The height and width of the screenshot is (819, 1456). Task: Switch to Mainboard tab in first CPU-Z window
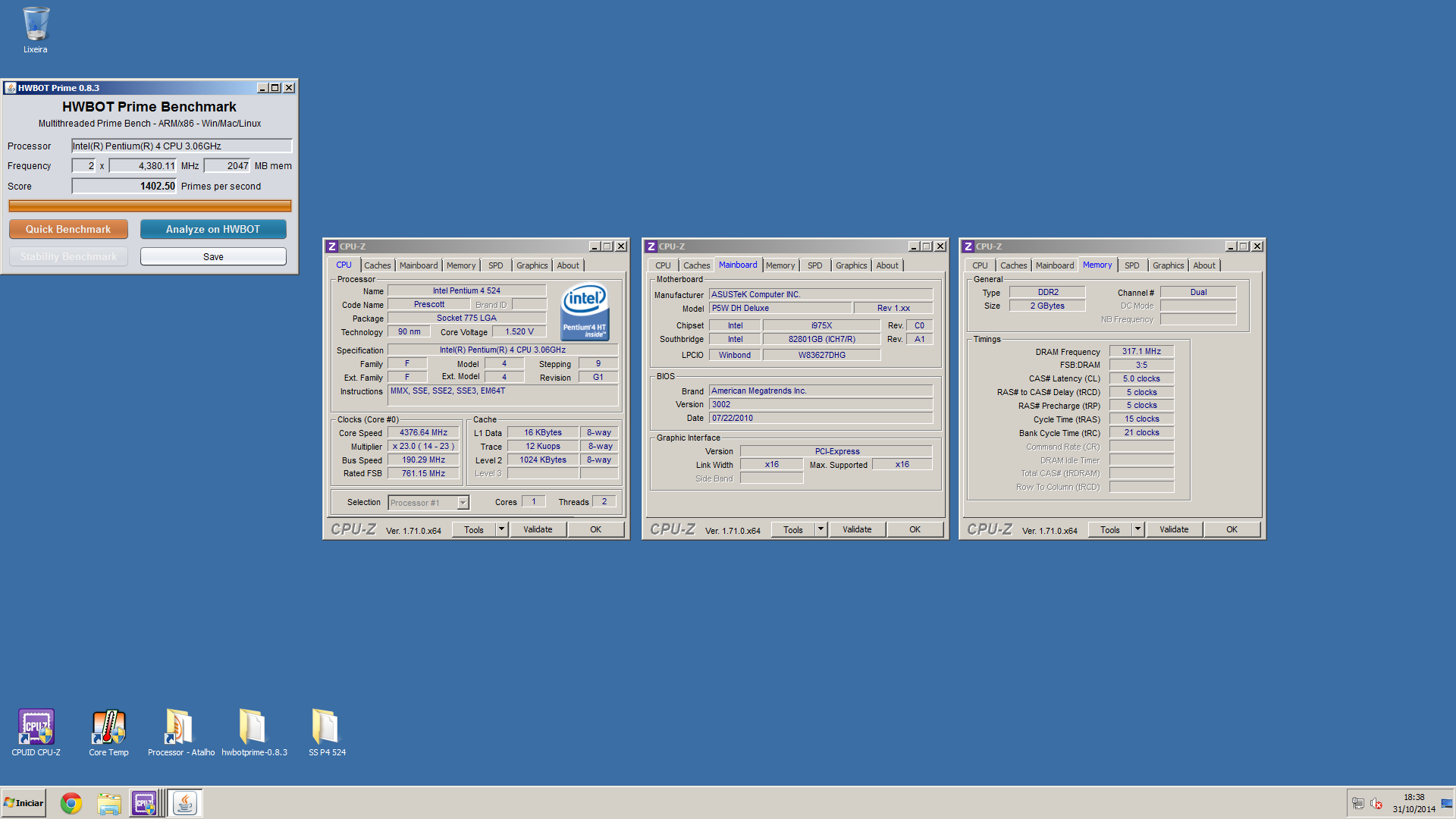tap(419, 265)
